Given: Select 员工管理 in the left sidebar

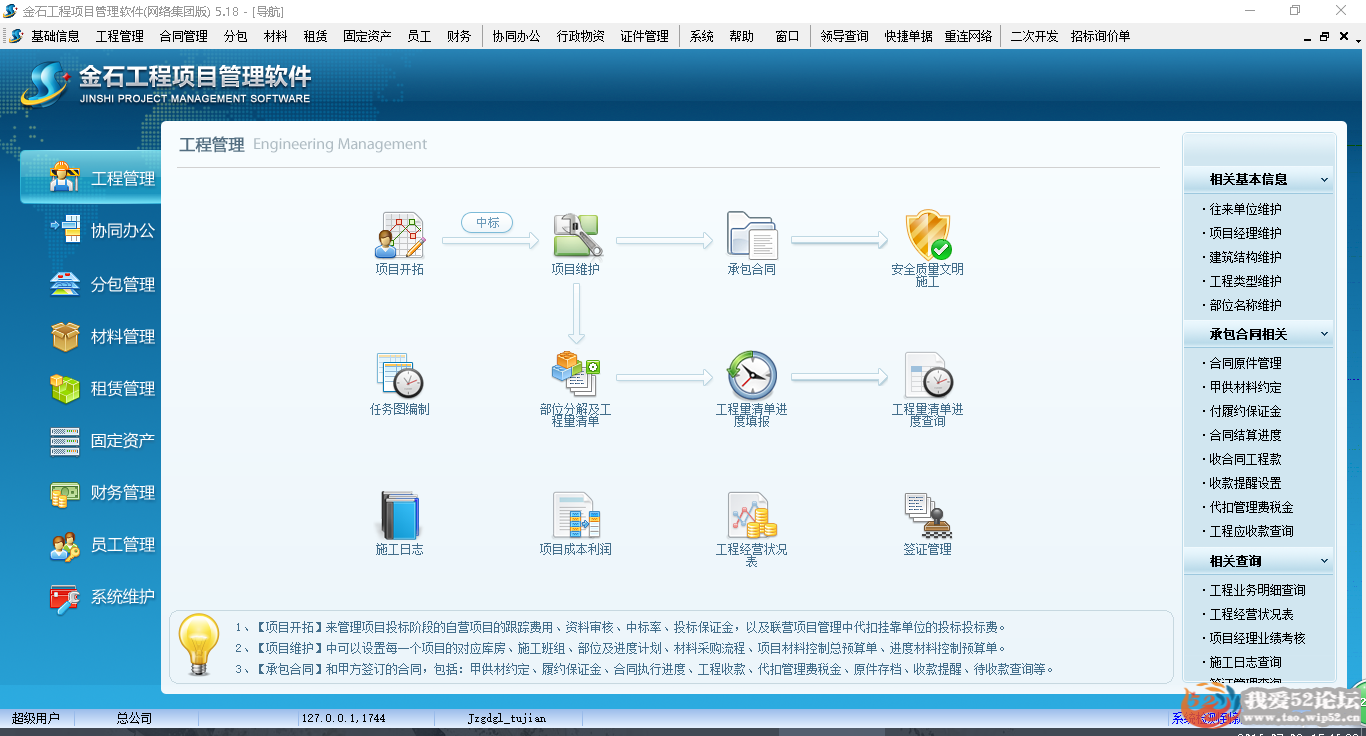Looking at the screenshot, I should coord(103,545).
